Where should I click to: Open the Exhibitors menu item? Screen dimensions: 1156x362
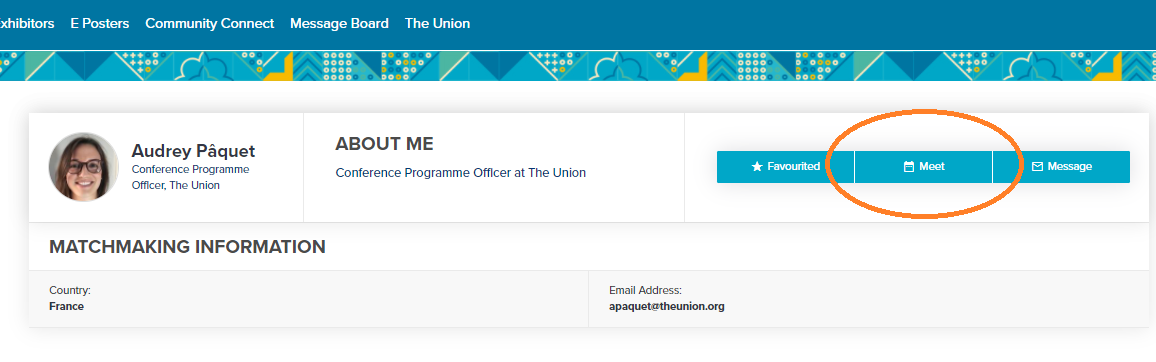[27, 24]
